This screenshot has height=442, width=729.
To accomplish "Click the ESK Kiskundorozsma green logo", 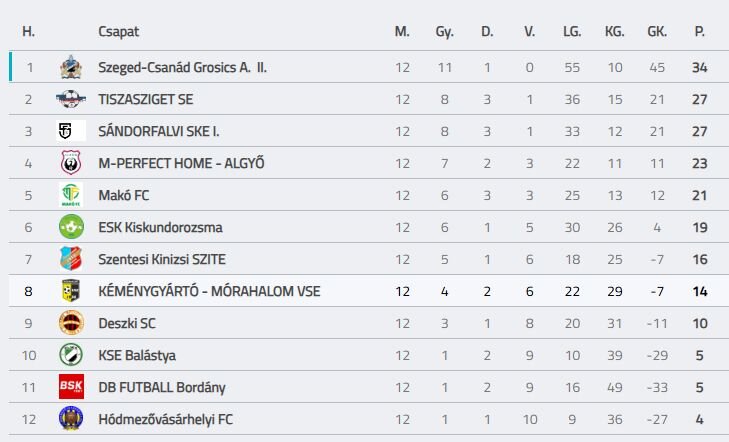I will point(71,227).
